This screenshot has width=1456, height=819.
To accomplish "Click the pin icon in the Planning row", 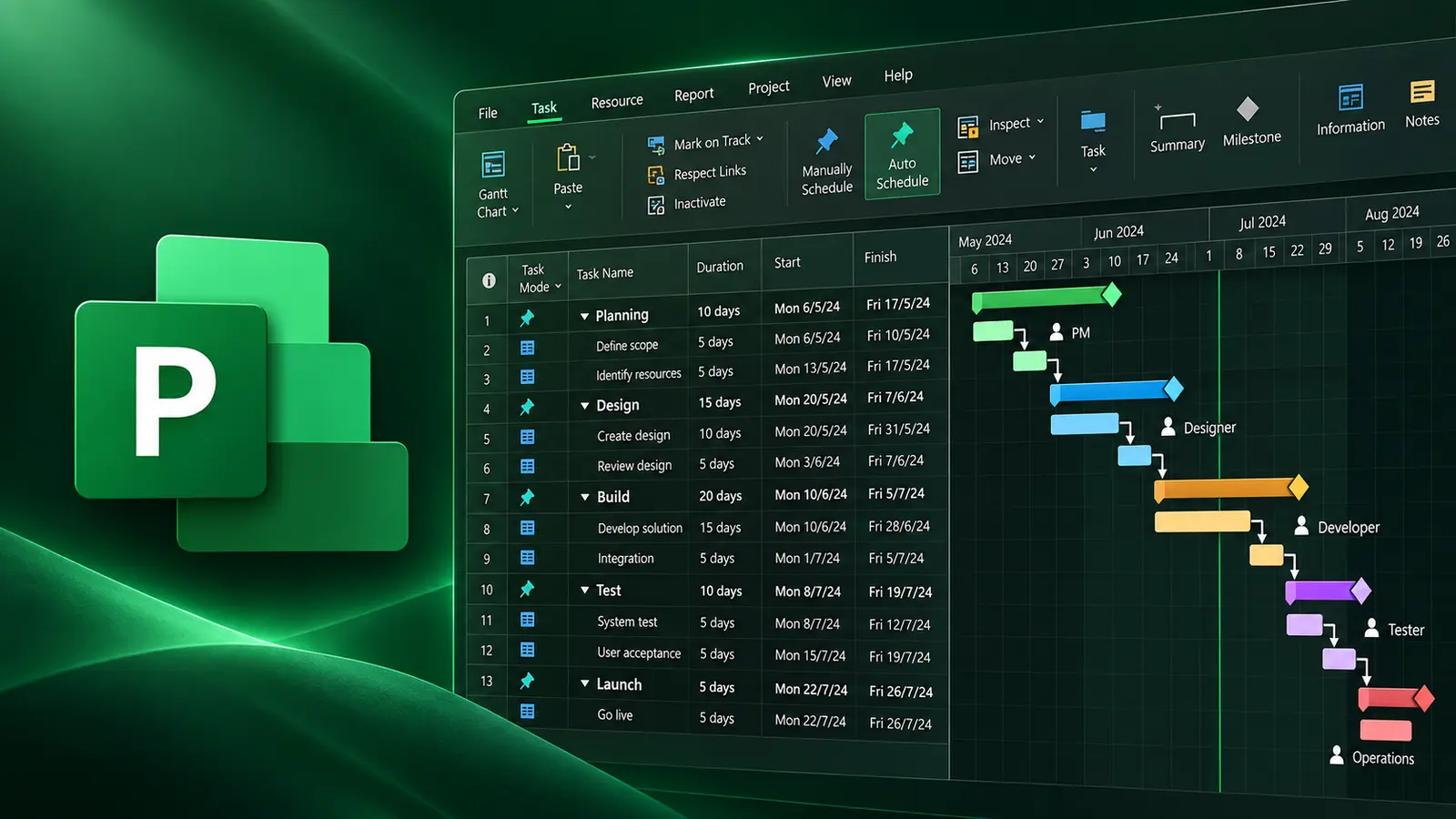I will click(x=527, y=318).
